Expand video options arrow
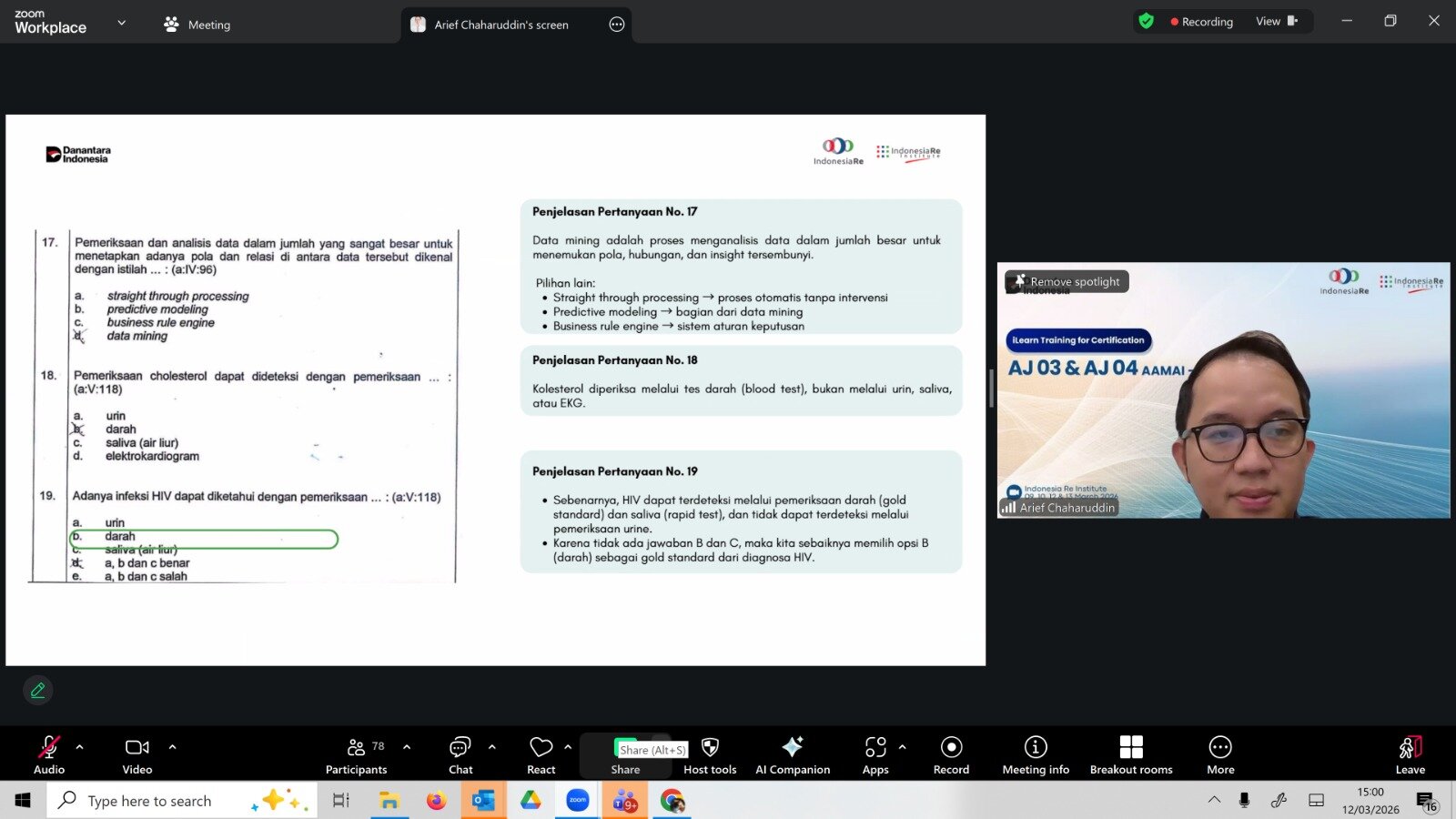The height and width of the screenshot is (819, 1456). [x=172, y=747]
